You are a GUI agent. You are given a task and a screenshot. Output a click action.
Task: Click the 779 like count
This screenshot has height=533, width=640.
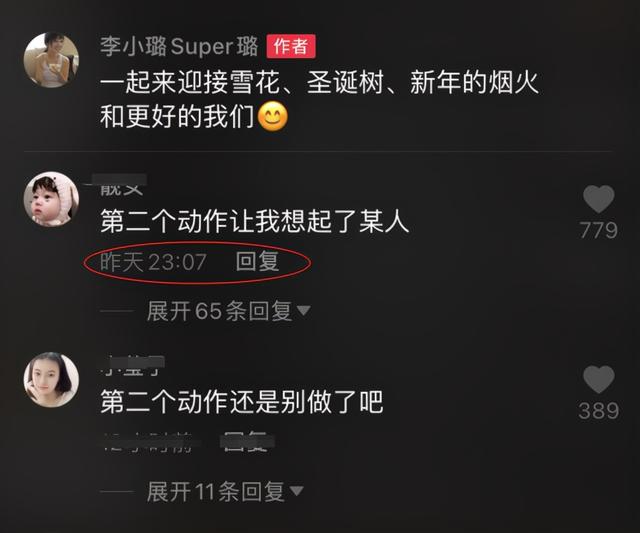(598, 231)
